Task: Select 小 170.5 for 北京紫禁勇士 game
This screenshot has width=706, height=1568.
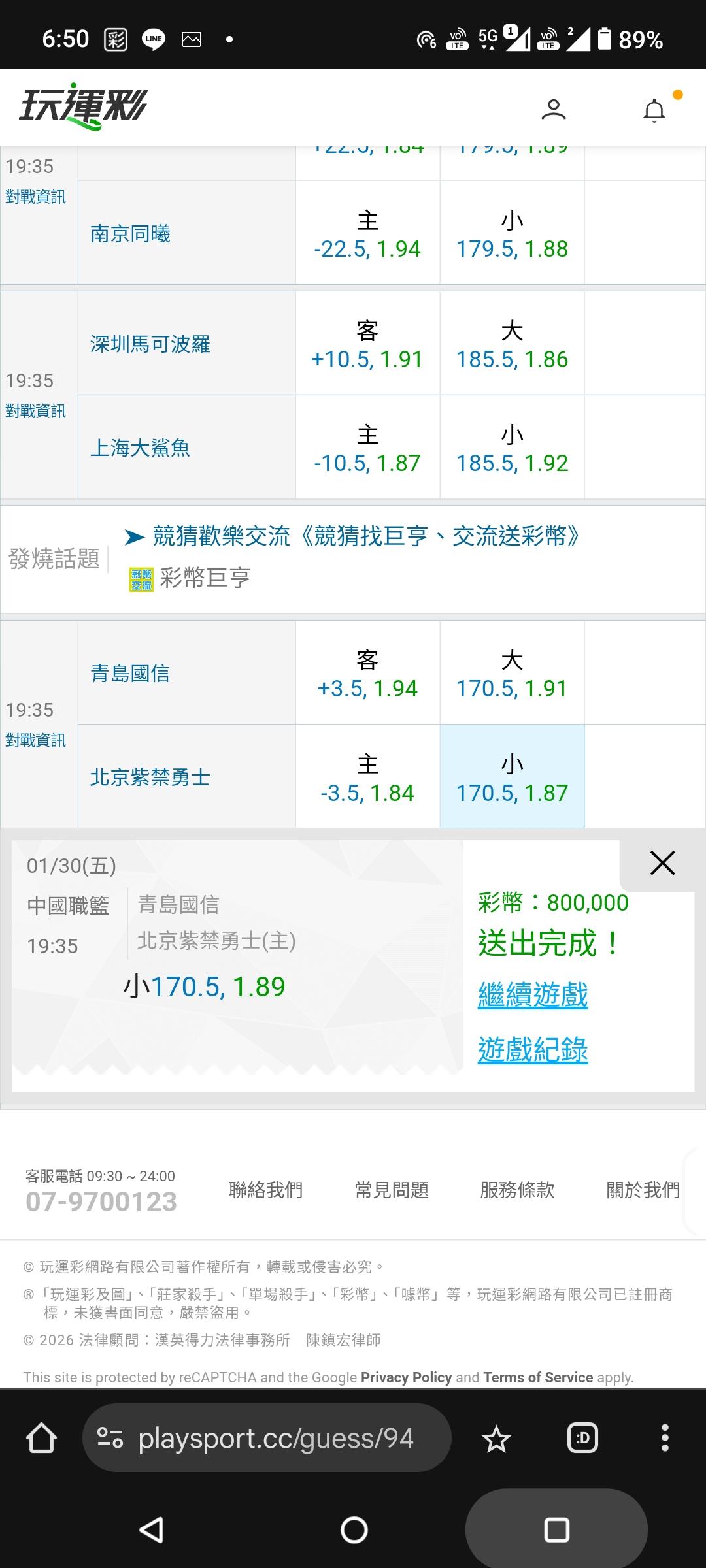Action: pos(512,777)
